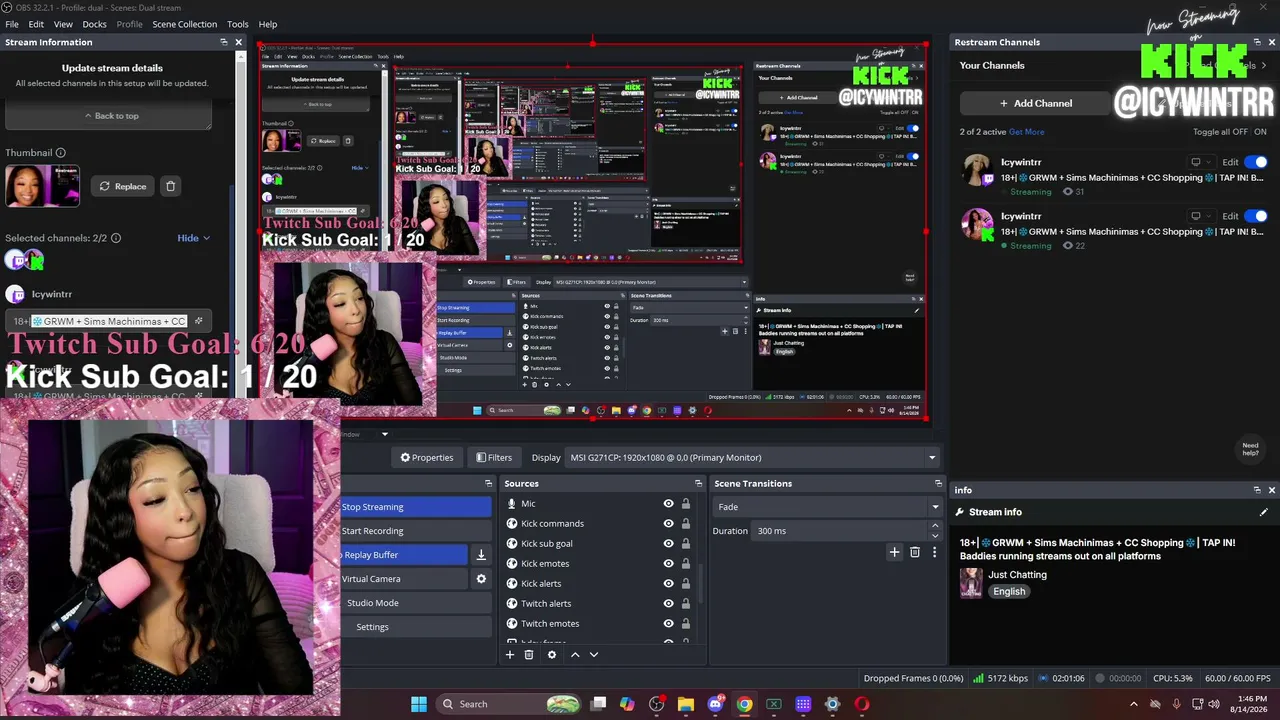
Task: Collapse selected channels with Hide
Action: (194, 238)
